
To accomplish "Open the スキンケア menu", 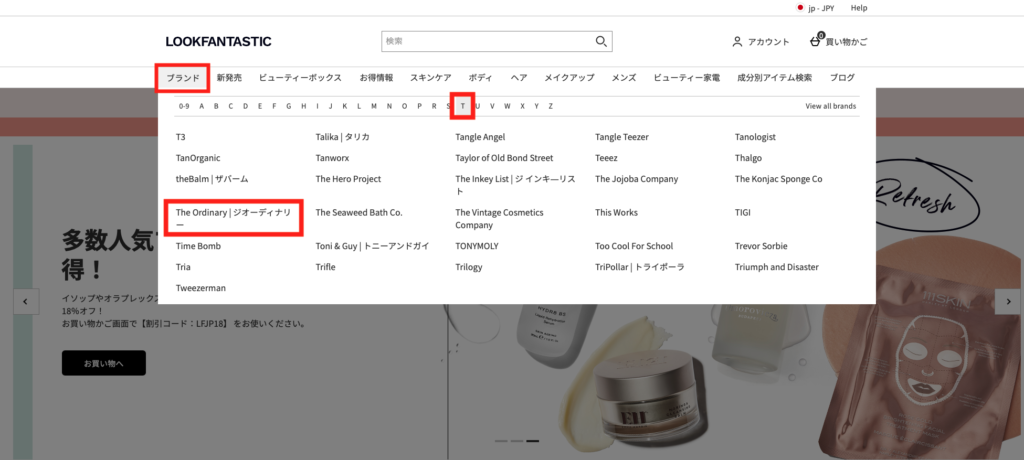I will click(x=430, y=78).
